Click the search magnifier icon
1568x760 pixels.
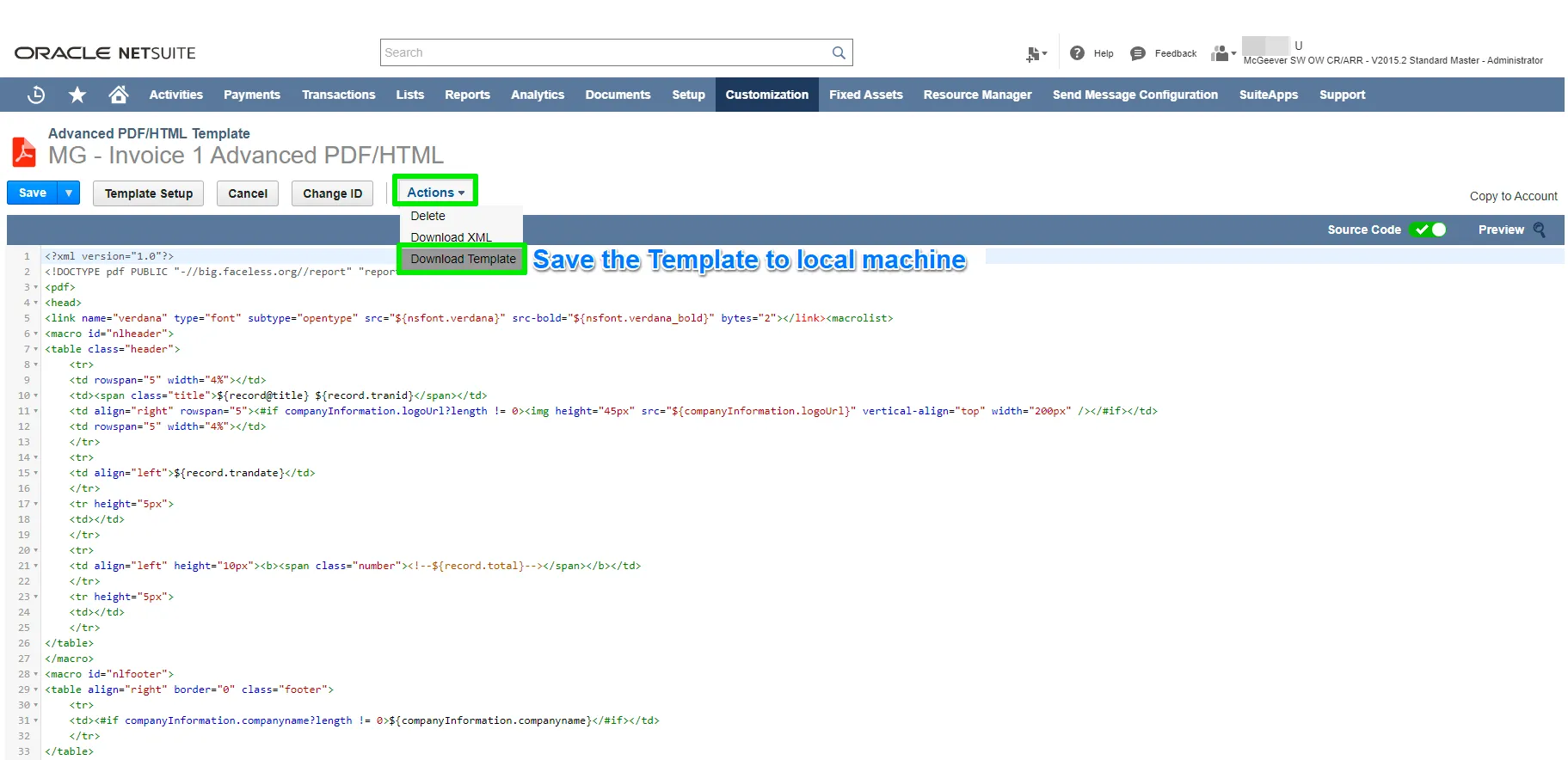click(839, 52)
